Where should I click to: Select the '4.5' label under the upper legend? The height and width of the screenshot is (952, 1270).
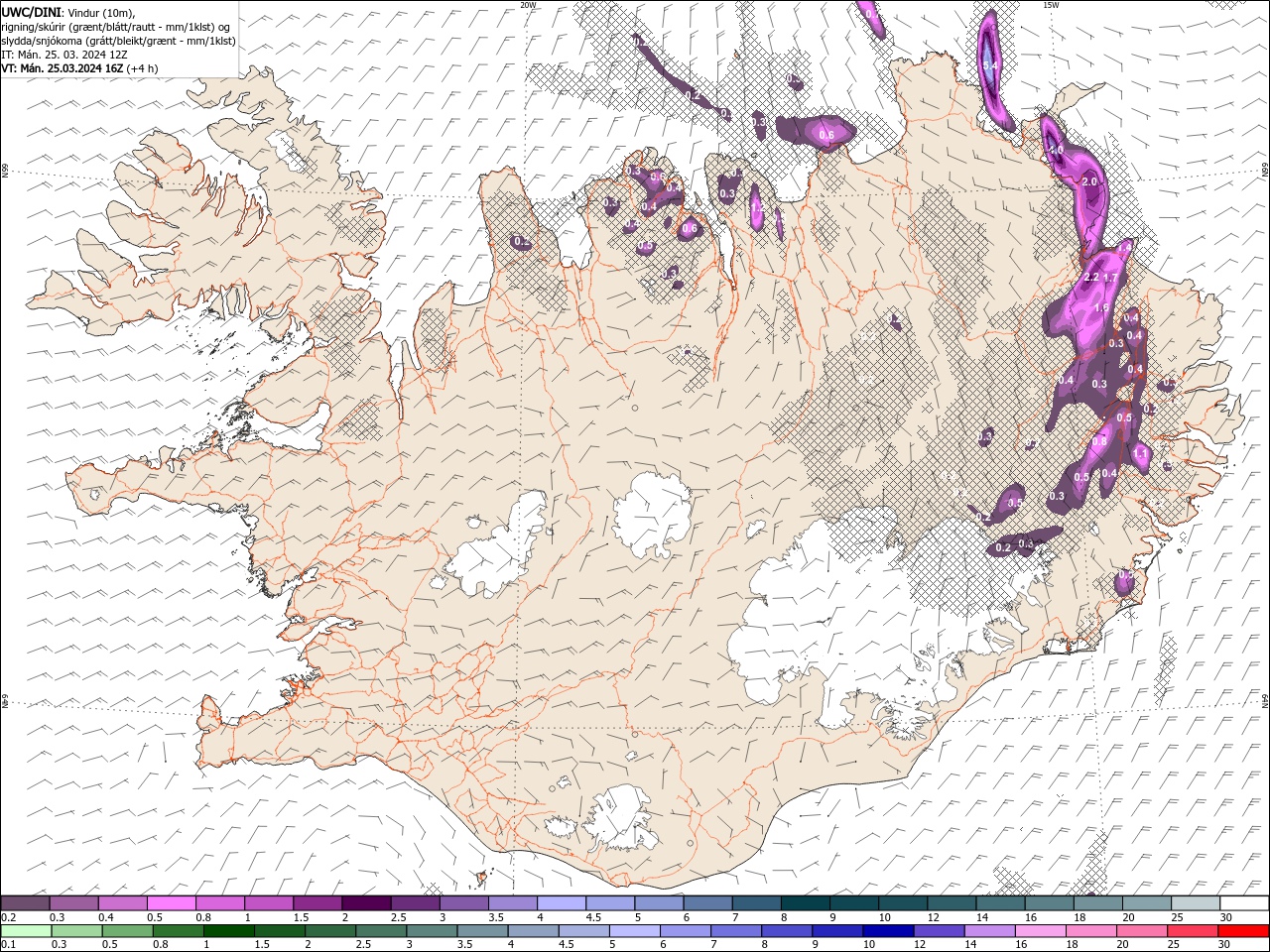[x=592, y=917]
